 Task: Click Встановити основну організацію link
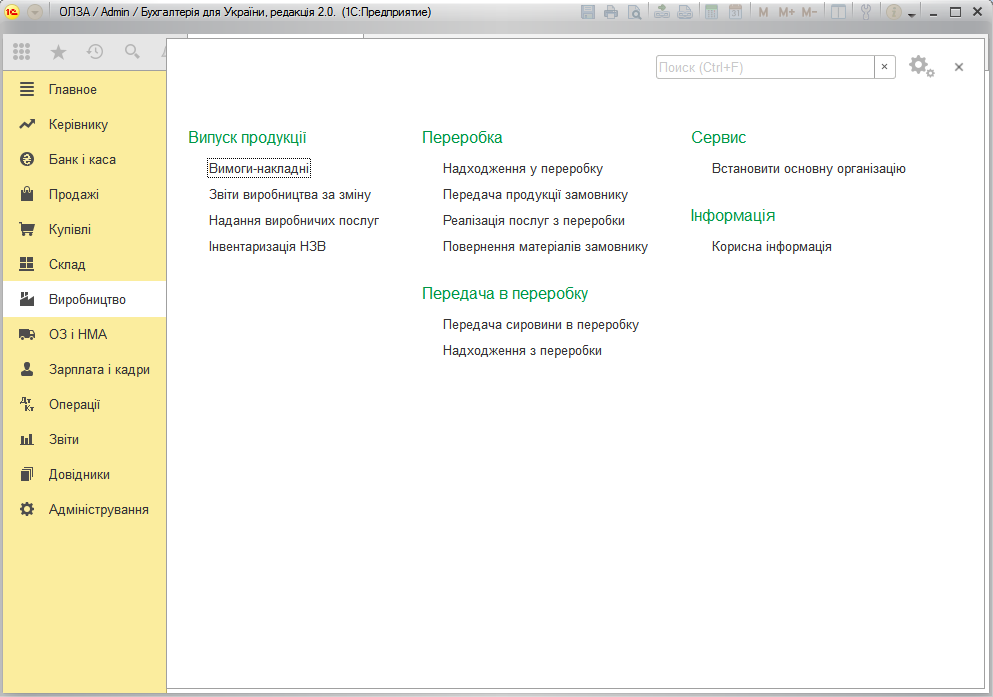point(809,169)
